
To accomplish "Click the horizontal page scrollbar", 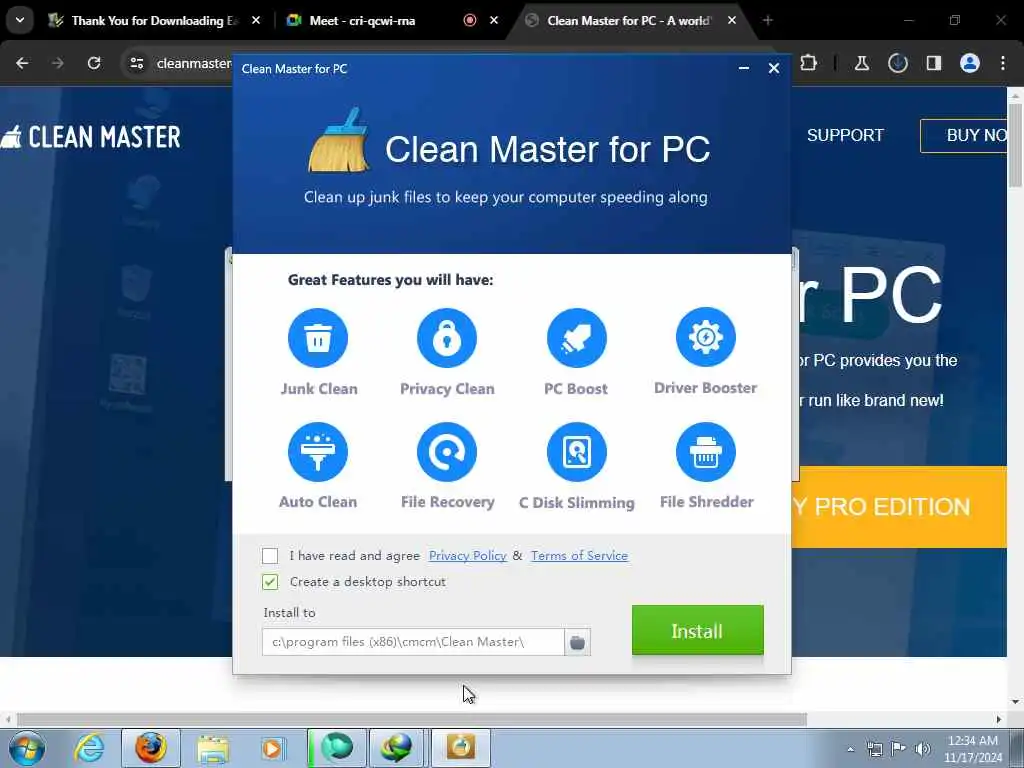I will click(411, 720).
